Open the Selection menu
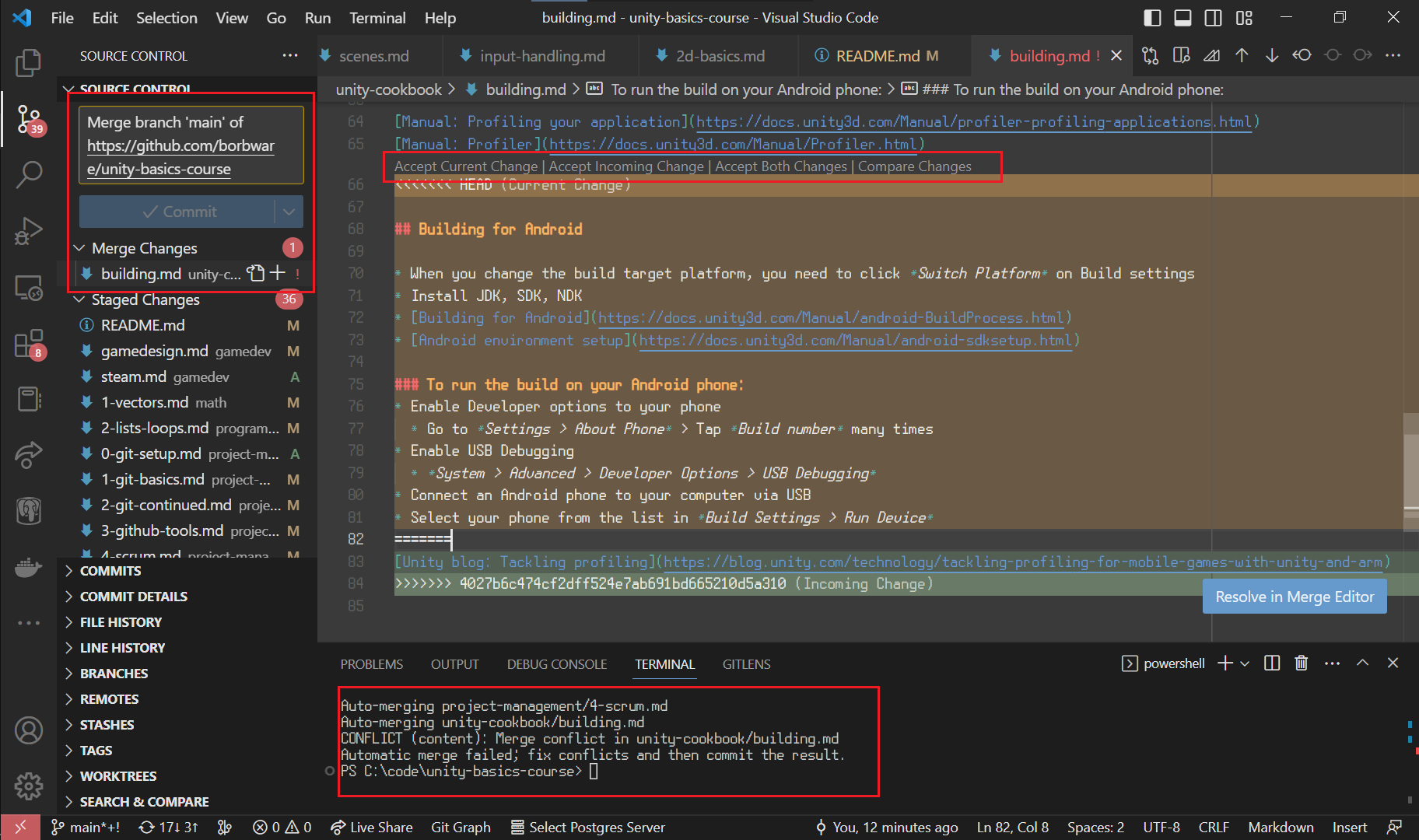The height and width of the screenshot is (840, 1419). [166, 18]
